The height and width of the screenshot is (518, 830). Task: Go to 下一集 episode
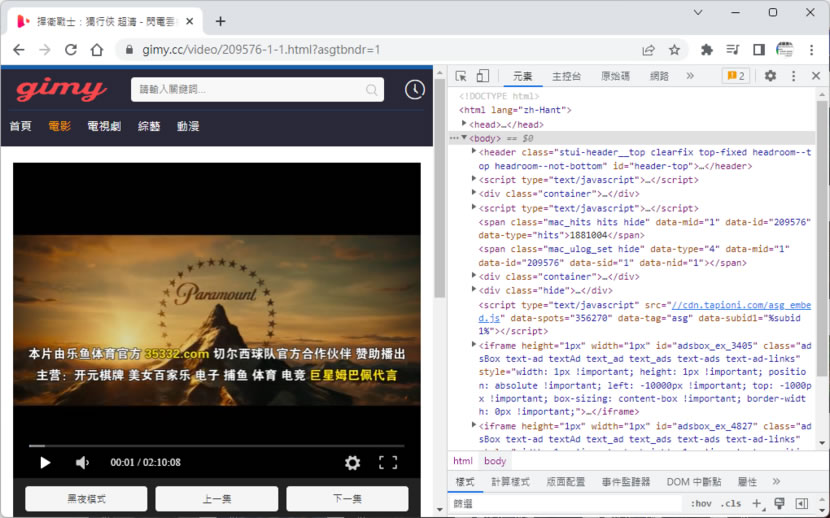347,498
